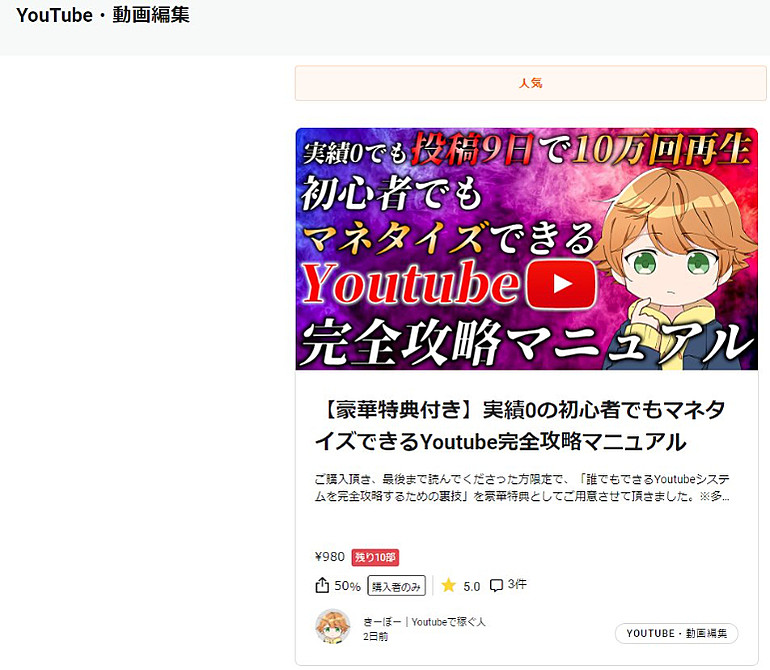Screen dimensions: 770x670
Task: Click the author name きーぼー｜Youtubeで稼ぐ人
Action: click(424, 622)
